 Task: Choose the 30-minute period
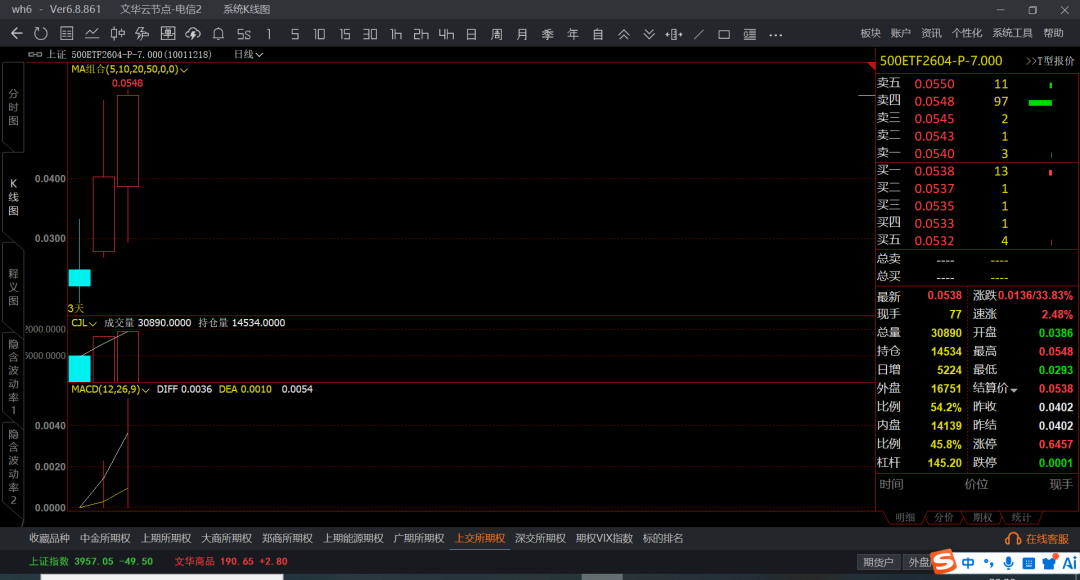pyautogui.click(x=370, y=34)
